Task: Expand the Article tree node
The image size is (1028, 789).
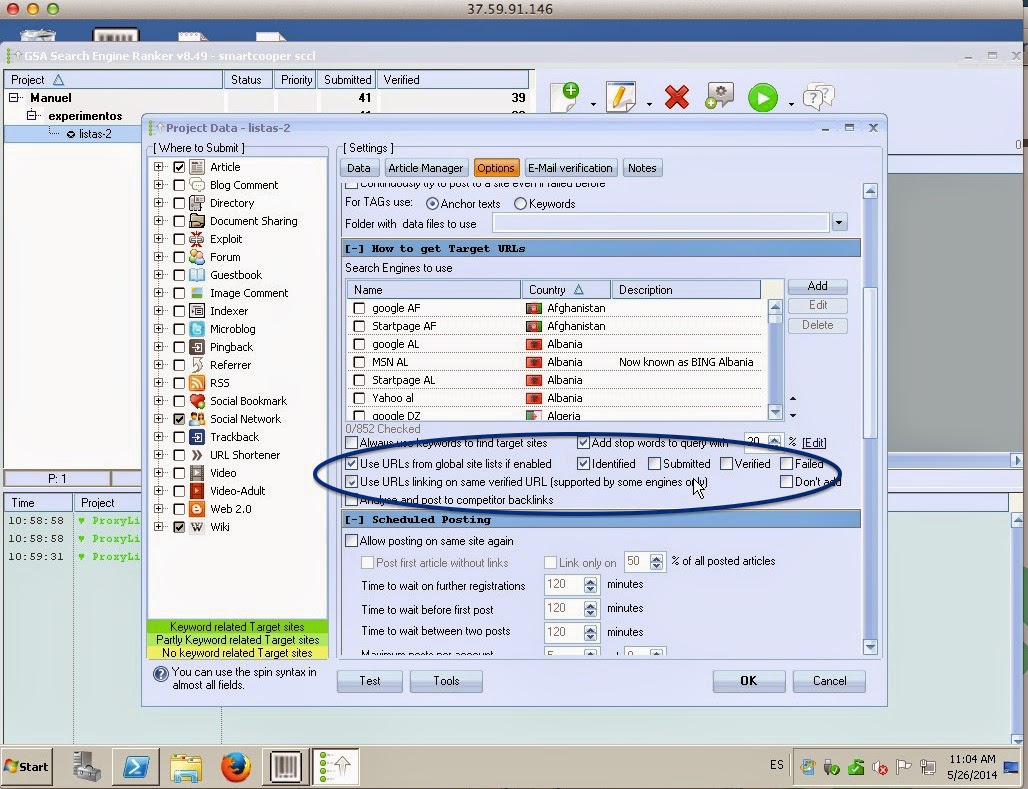Action: tap(159, 167)
